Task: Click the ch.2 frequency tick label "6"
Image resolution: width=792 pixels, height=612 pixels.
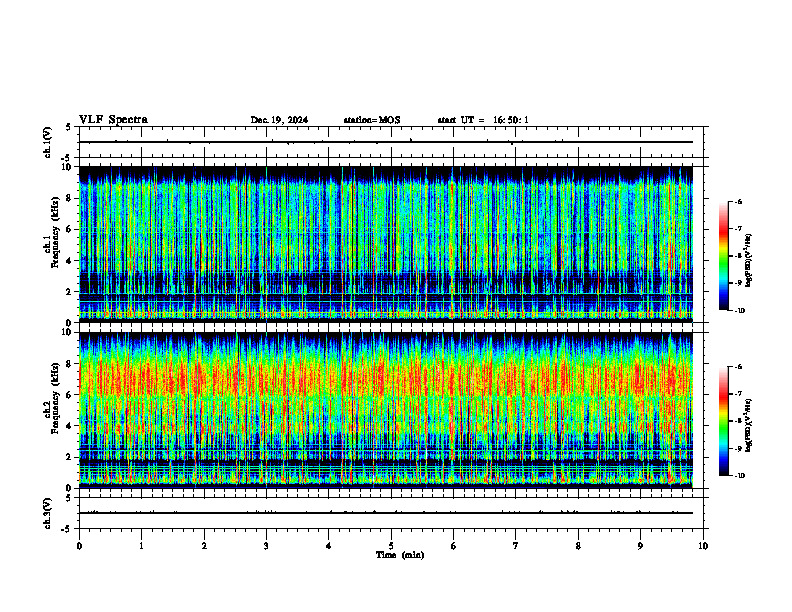Action: tap(70, 395)
